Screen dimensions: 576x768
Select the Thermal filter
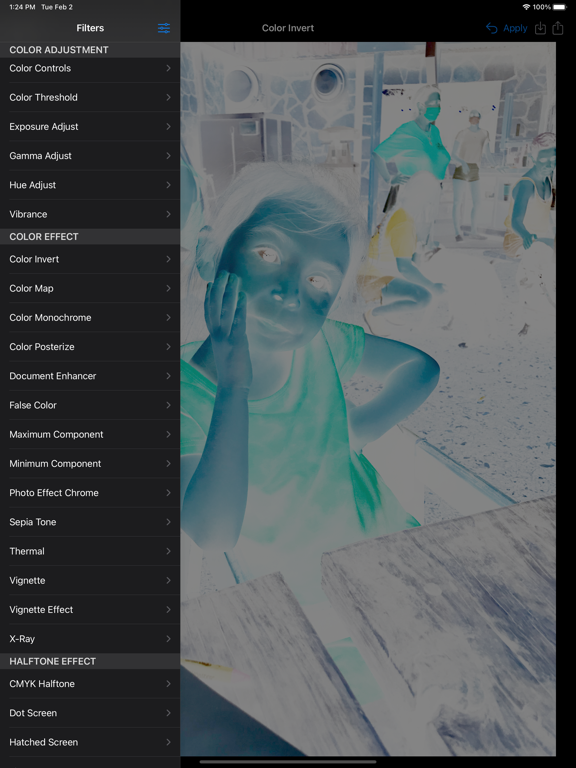(x=90, y=551)
